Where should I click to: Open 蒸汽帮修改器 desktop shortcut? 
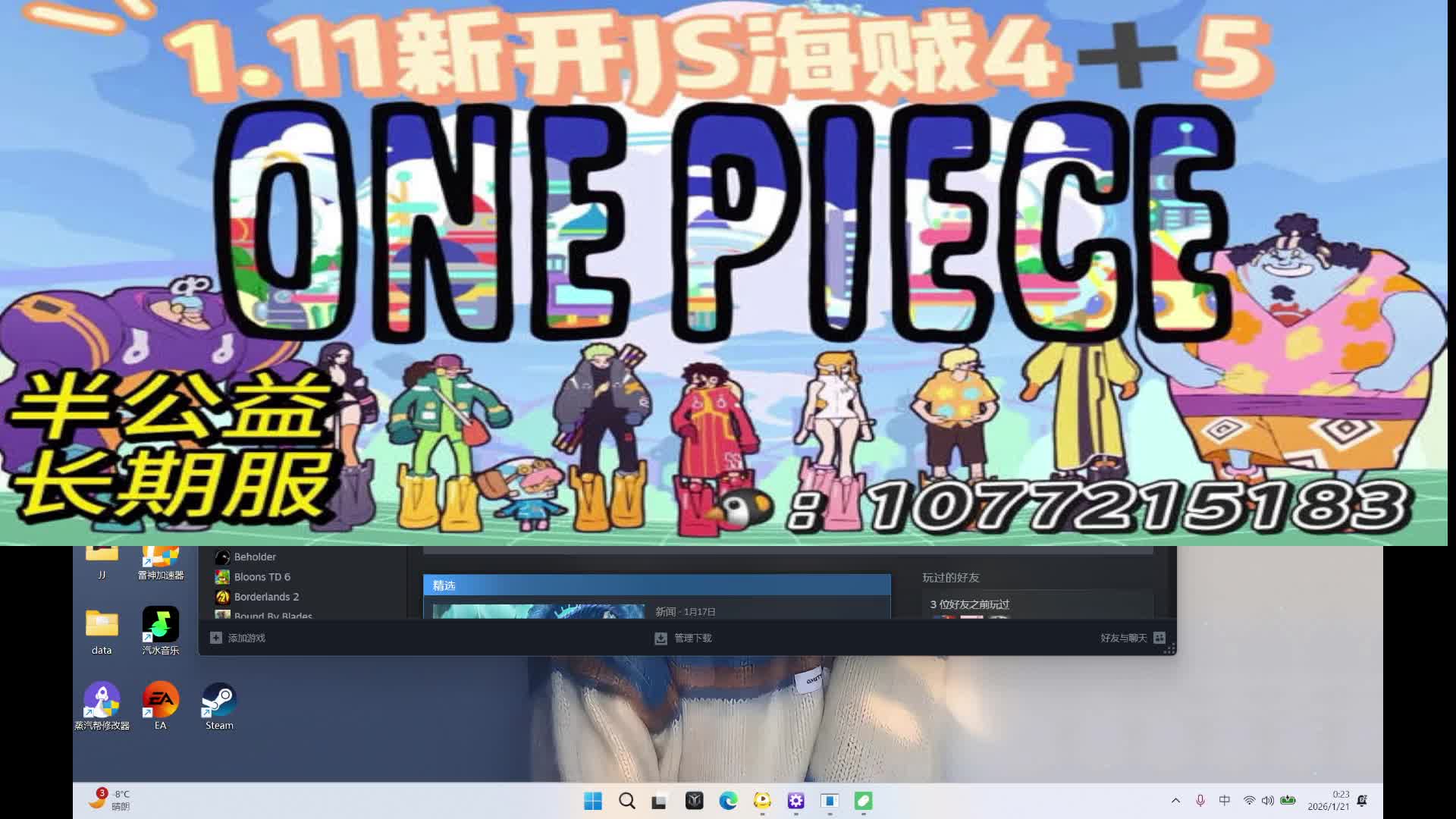click(102, 706)
